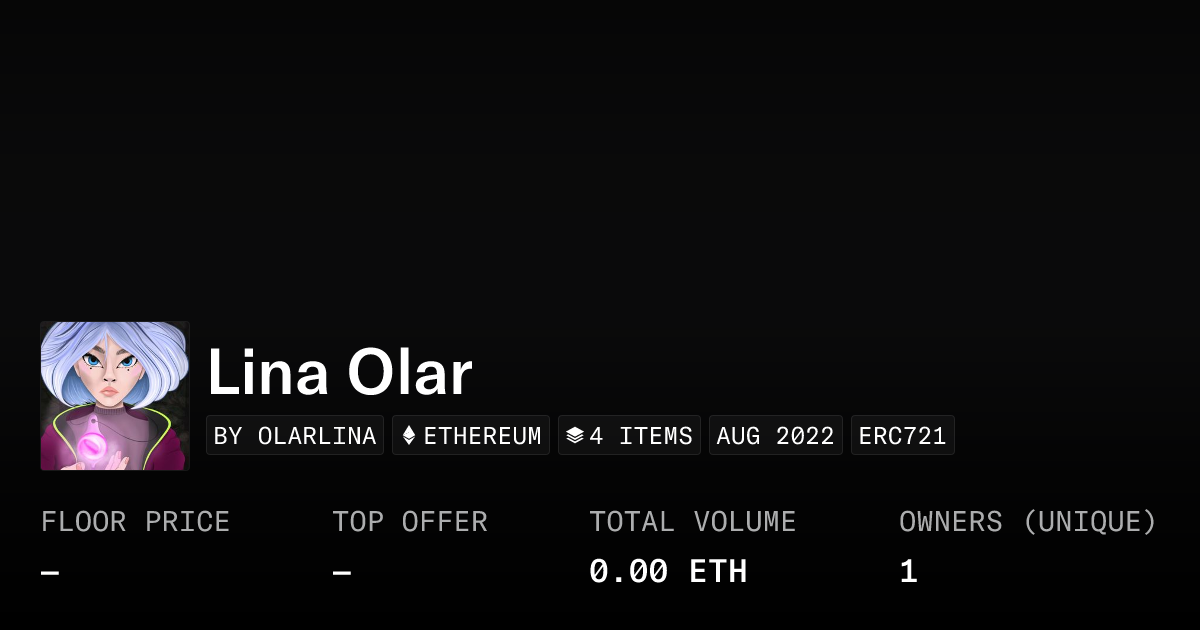
Task: Select the Lina Olar collection title
Action: (339, 371)
